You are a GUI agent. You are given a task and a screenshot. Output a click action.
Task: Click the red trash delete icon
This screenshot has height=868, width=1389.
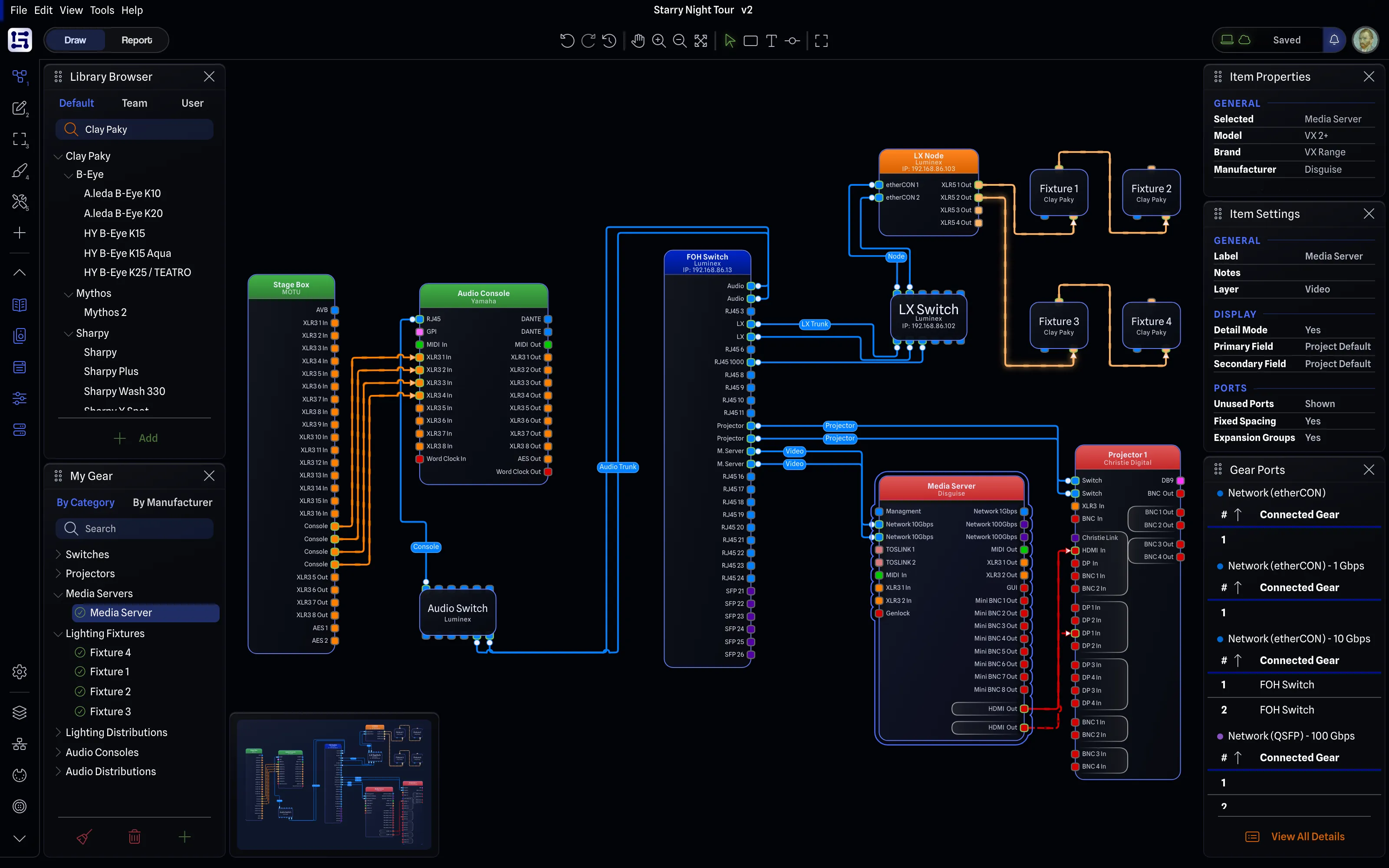coord(134,836)
